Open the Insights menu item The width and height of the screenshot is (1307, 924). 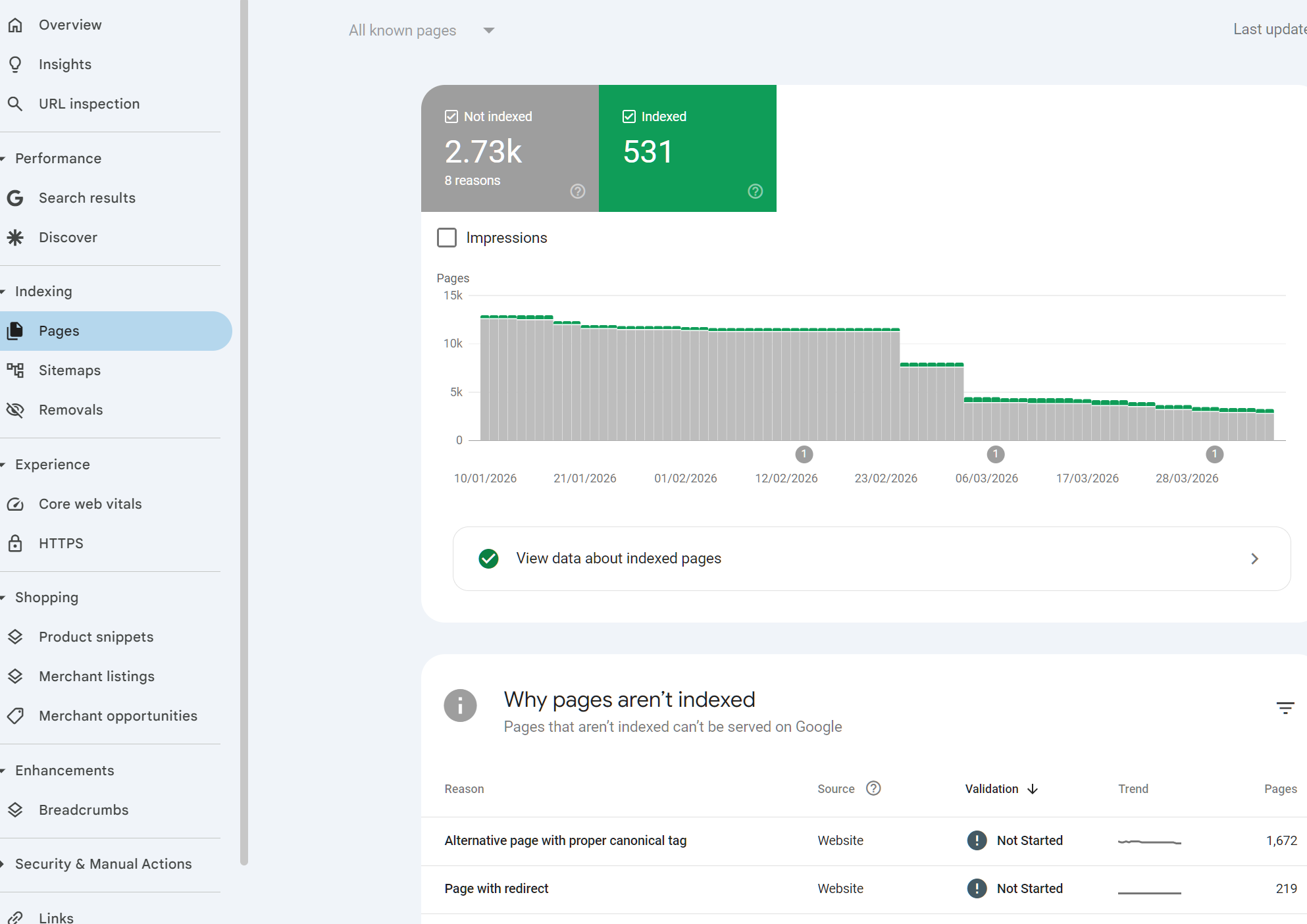tap(64, 64)
